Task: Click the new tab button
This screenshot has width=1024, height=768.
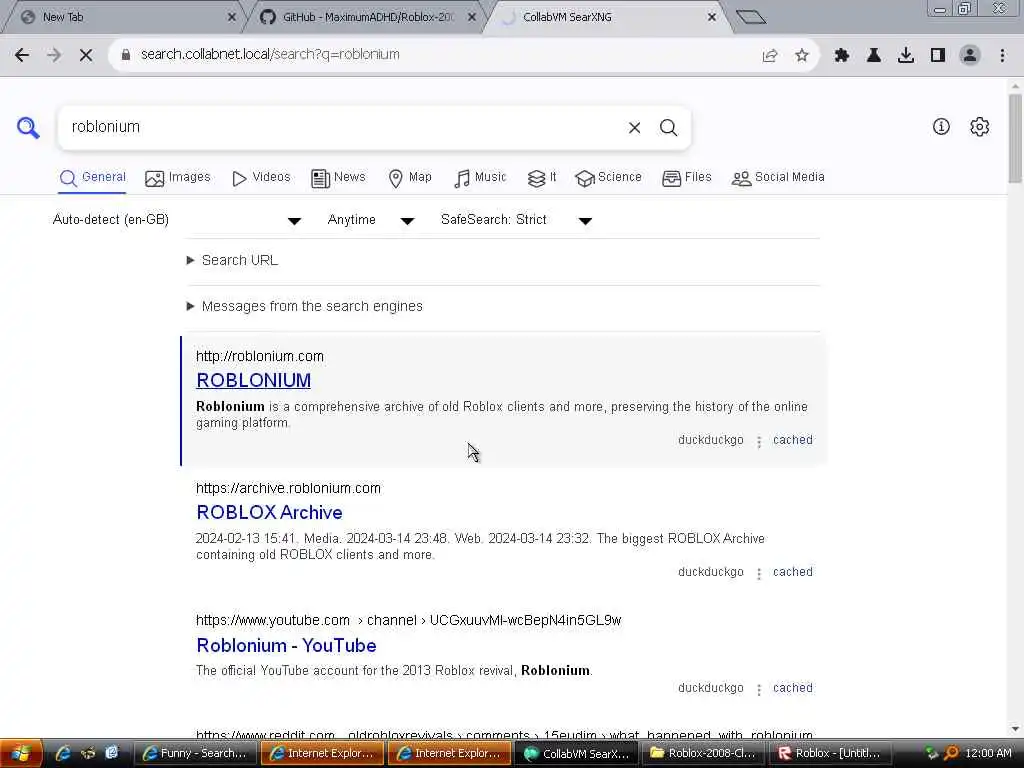Action: point(750,17)
